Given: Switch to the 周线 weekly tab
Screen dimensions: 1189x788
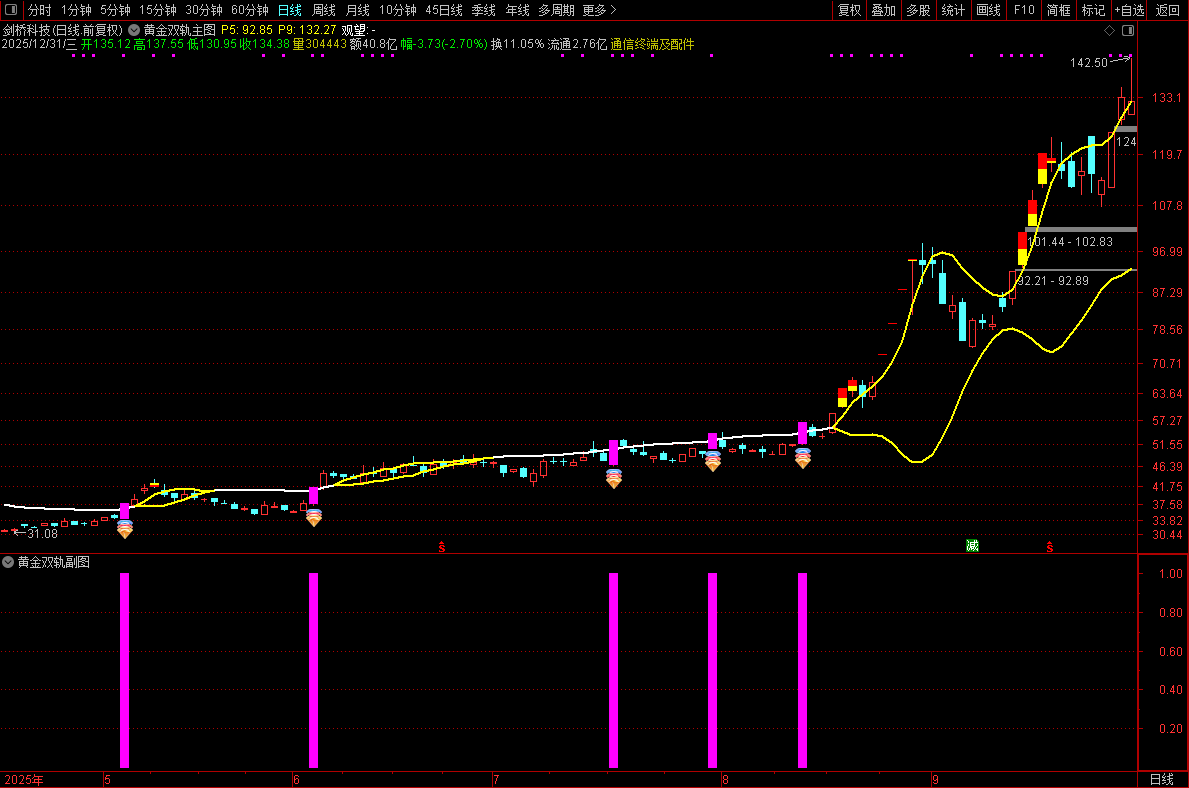Looking at the screenshot, I should [323, 10].
